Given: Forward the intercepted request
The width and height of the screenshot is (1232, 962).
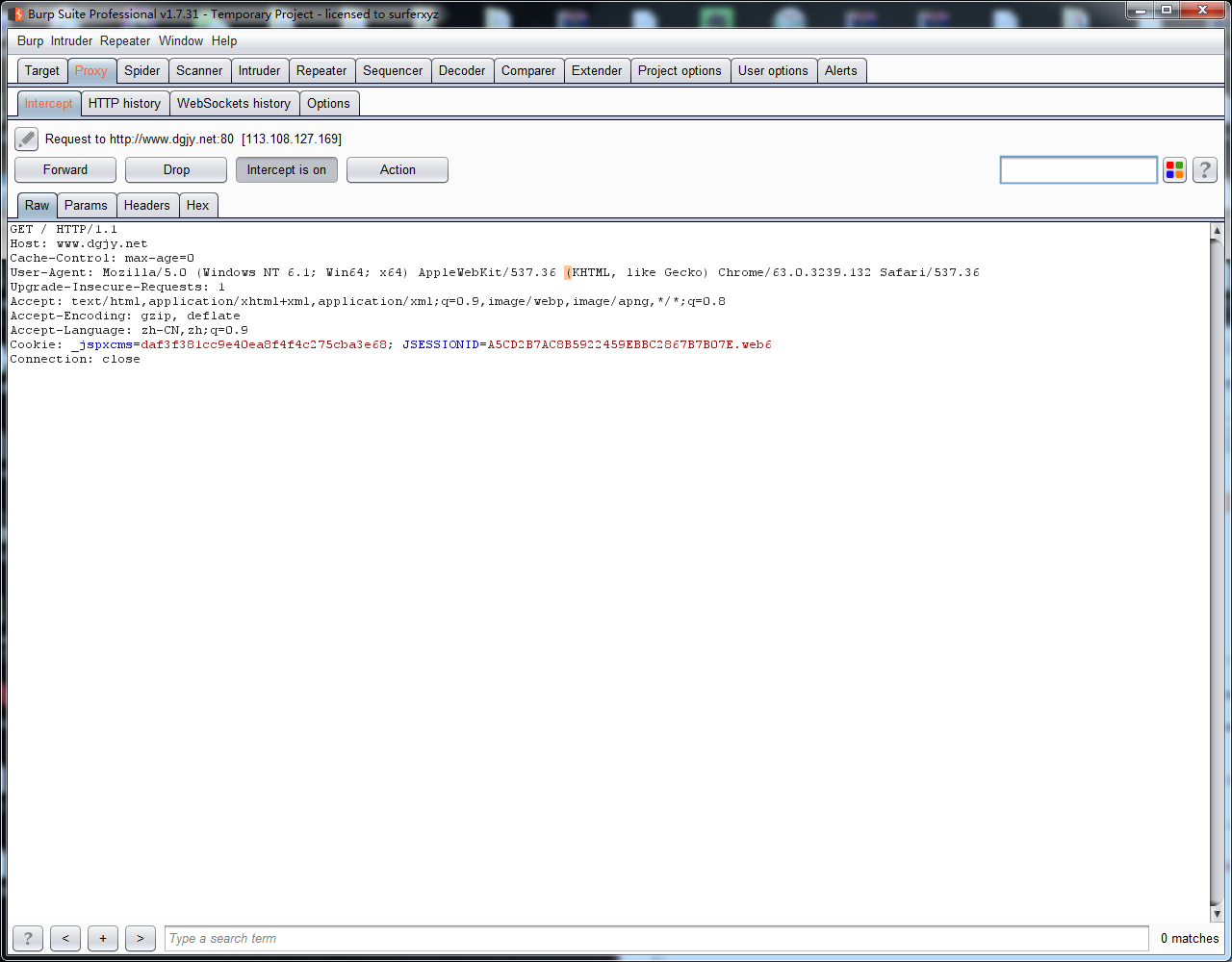Looking at the screenshot, I should (x=65, y=170).
